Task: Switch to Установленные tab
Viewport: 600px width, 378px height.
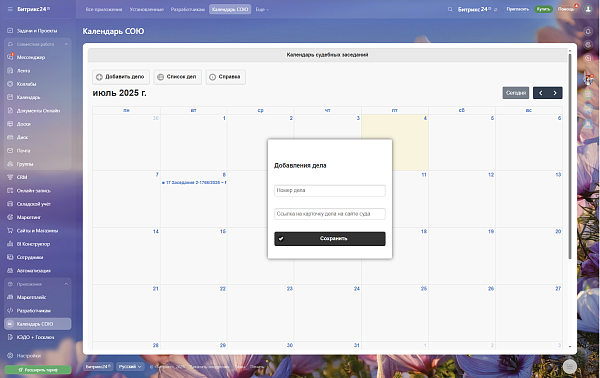Action: (147, 10)
